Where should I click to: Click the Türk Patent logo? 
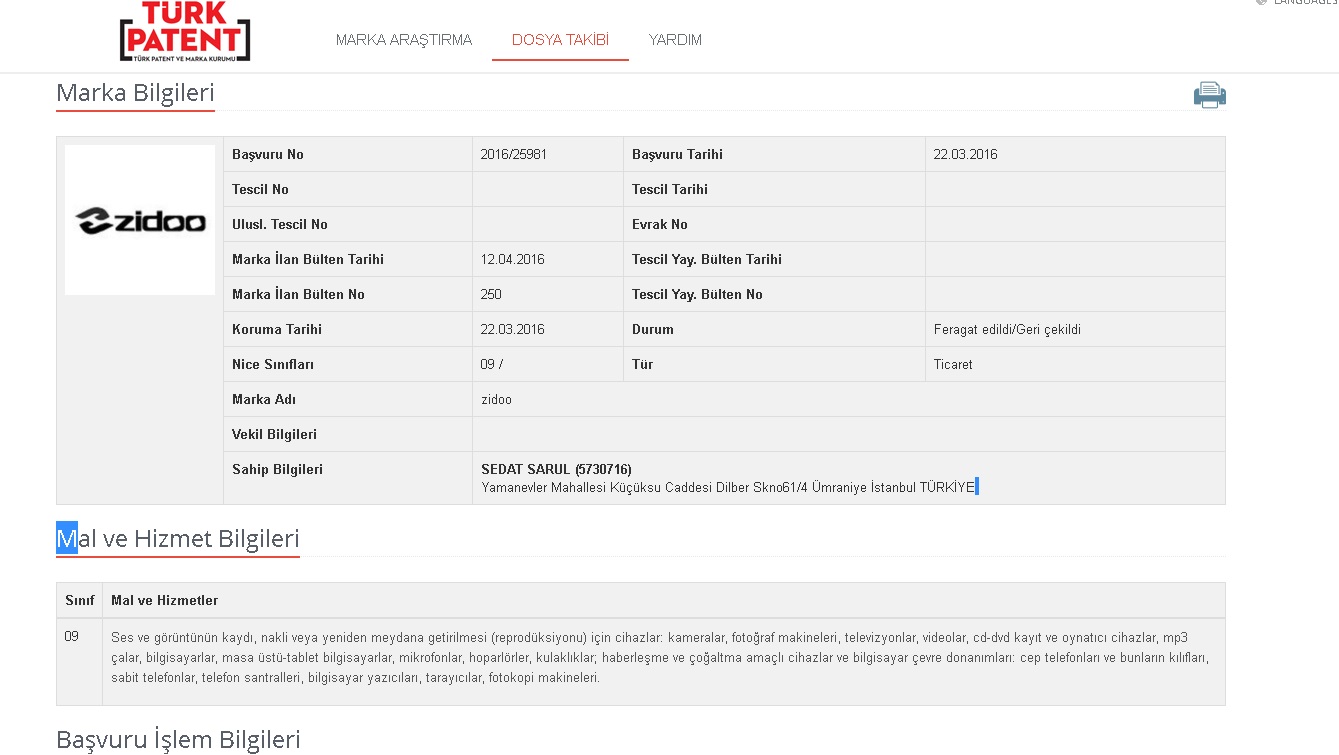(184, 32)
